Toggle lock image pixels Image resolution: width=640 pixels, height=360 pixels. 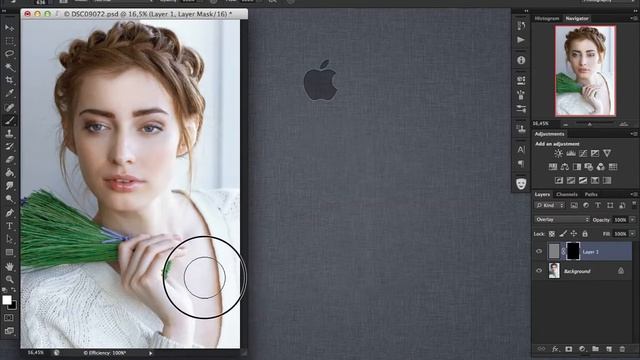click(x=563, y=234)
